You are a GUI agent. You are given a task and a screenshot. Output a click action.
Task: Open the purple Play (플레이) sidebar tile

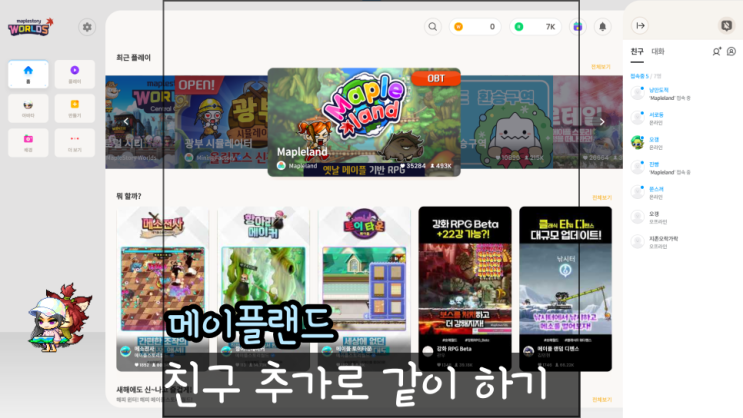[x=75, y=74]
